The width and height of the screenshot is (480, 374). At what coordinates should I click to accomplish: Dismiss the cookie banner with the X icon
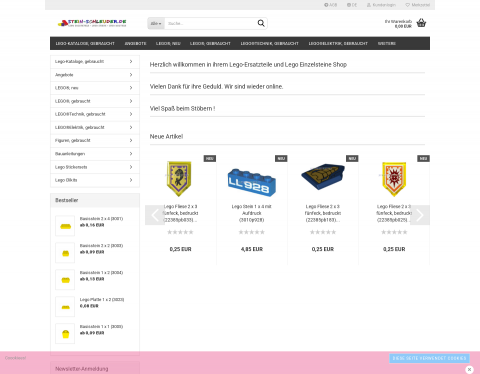469,369
